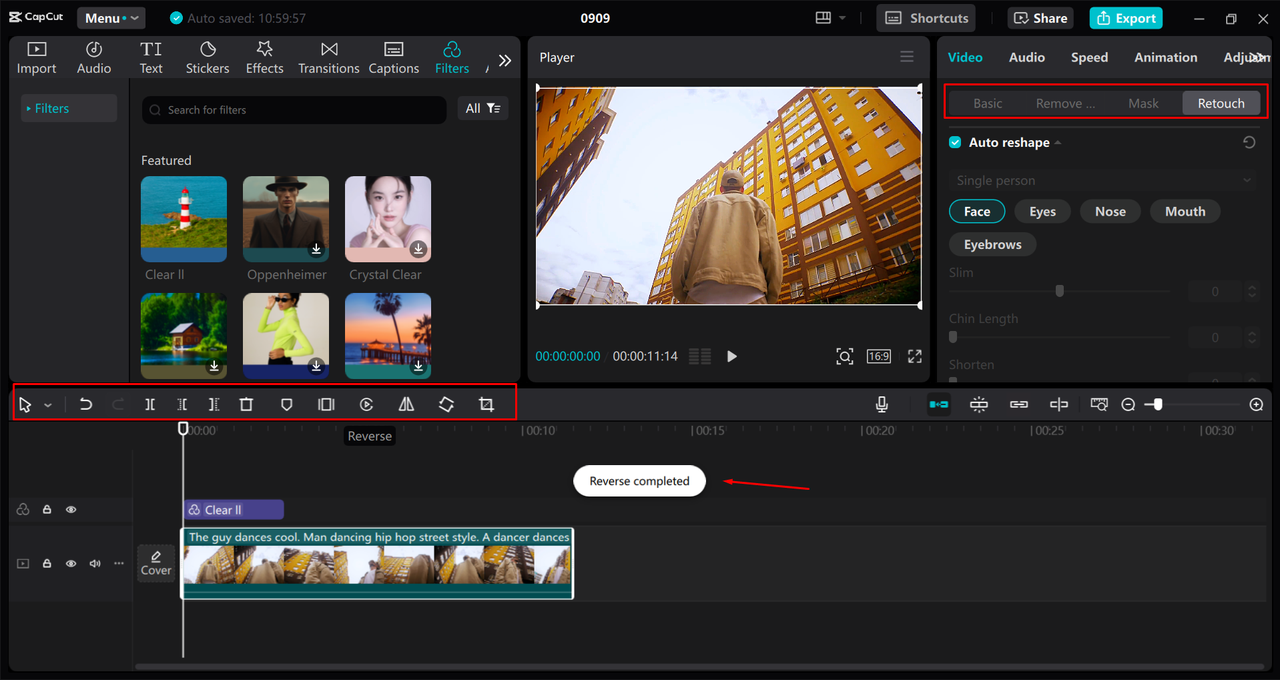The height and width of the screenshot is (680, 1280).
Task: Play the video in the player
Action: [732, 356]
